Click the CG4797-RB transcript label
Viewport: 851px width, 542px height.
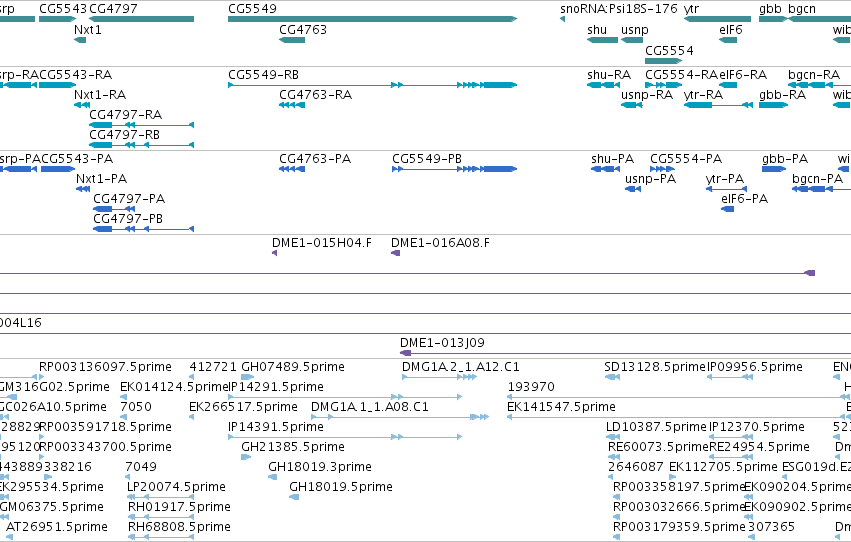[124, 135]
